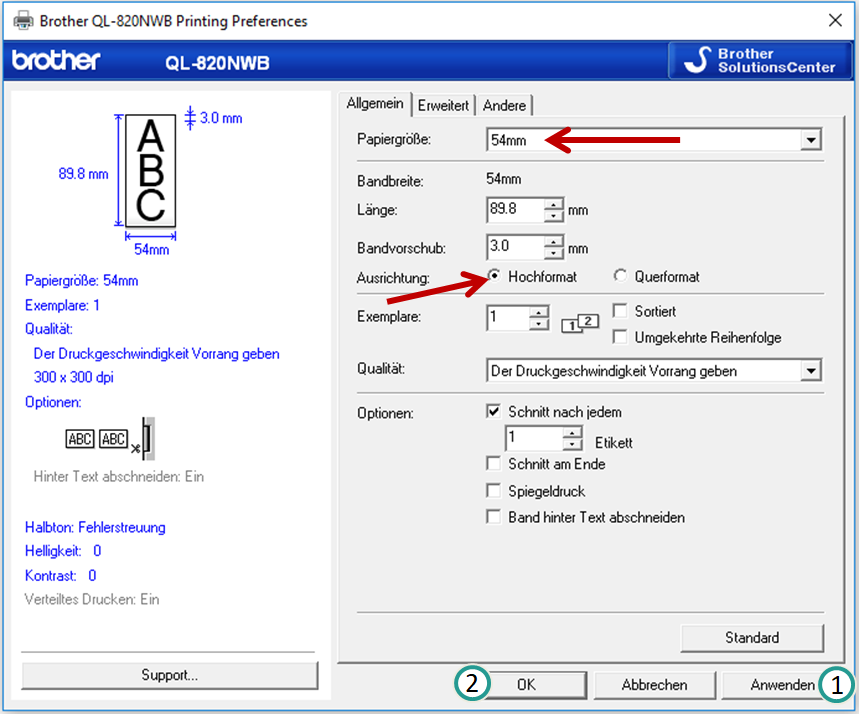Click the Bandbreite 54mm value
The width and height of the screenshot is (862, 714).
(x=504, y=179)
